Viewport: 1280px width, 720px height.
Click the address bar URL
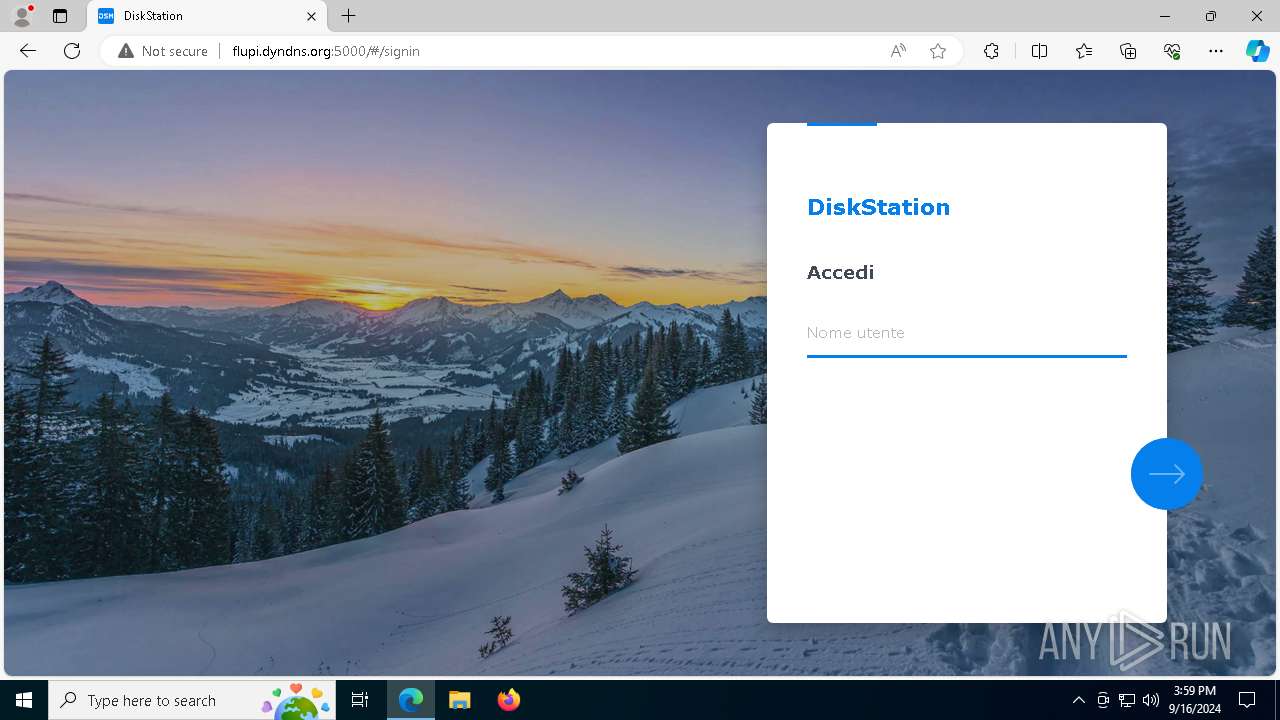point(326,51)
